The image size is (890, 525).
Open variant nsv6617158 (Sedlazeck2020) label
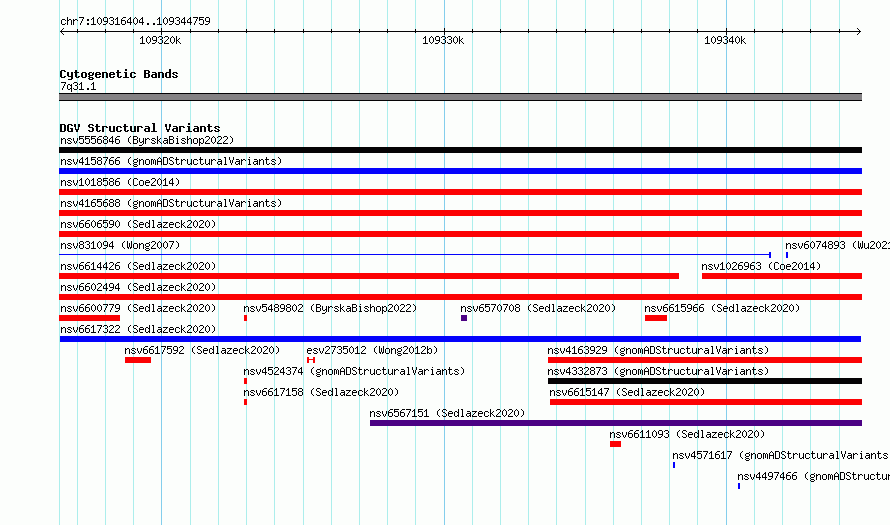(x=321, y=392)
